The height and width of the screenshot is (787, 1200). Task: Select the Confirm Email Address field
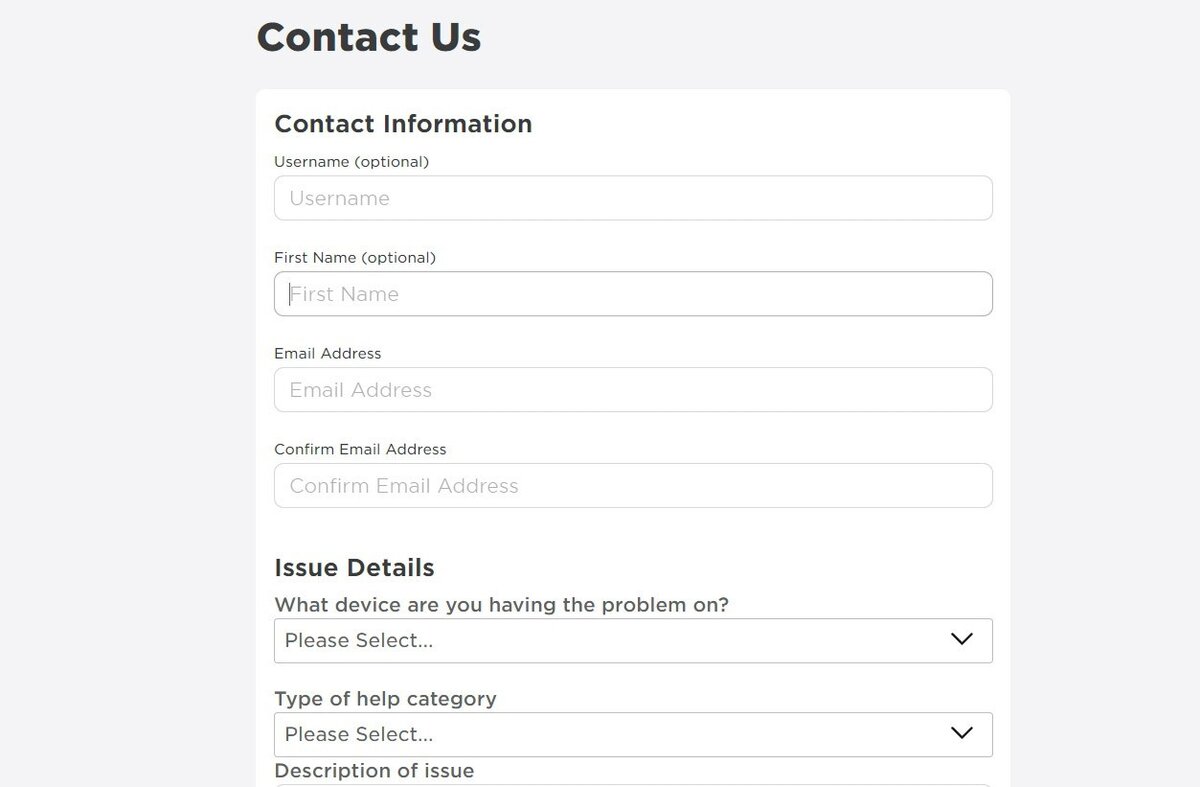pyautogui.click(x=633, y=486)
